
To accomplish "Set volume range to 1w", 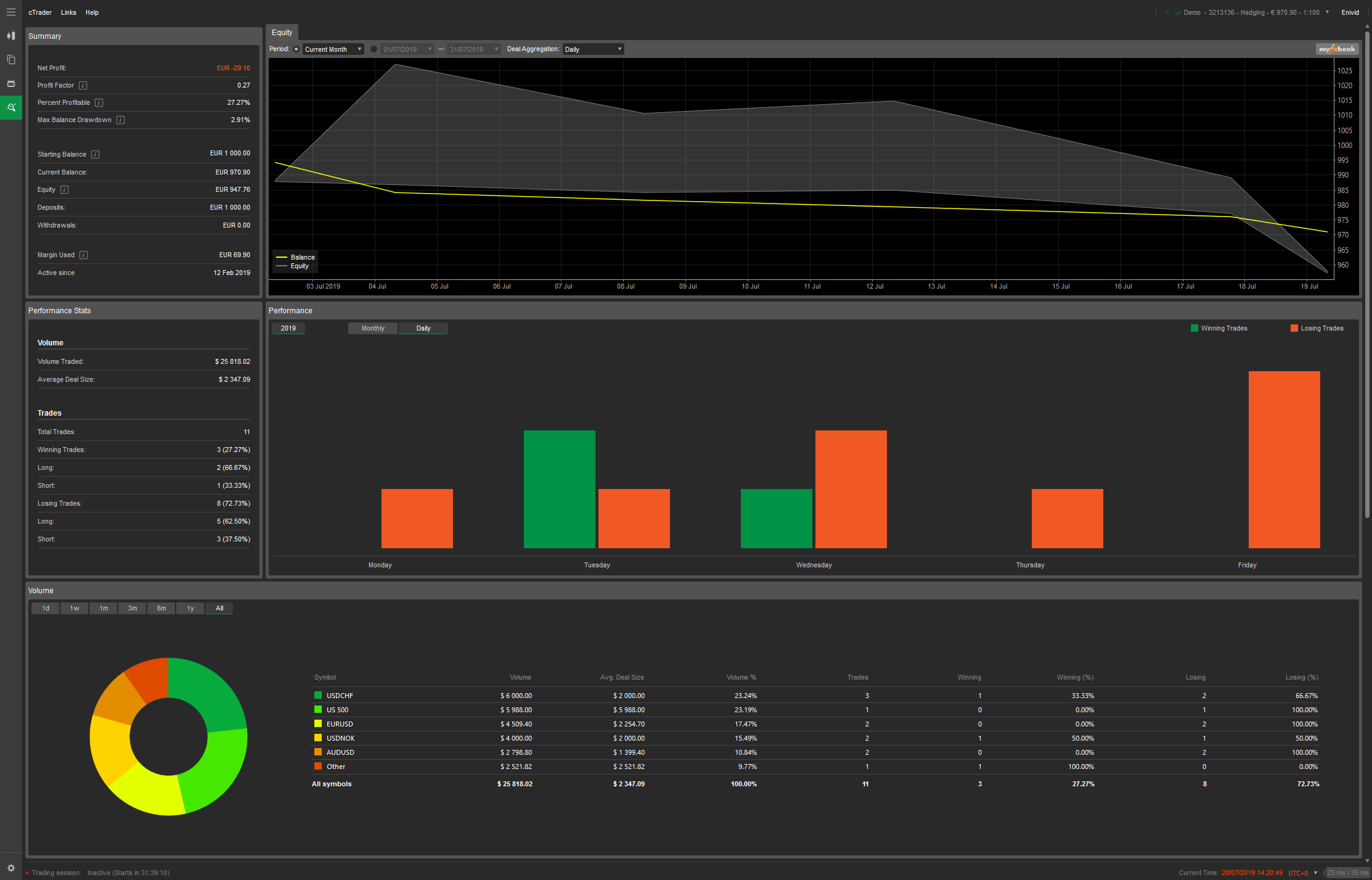I will coord(75,609).
